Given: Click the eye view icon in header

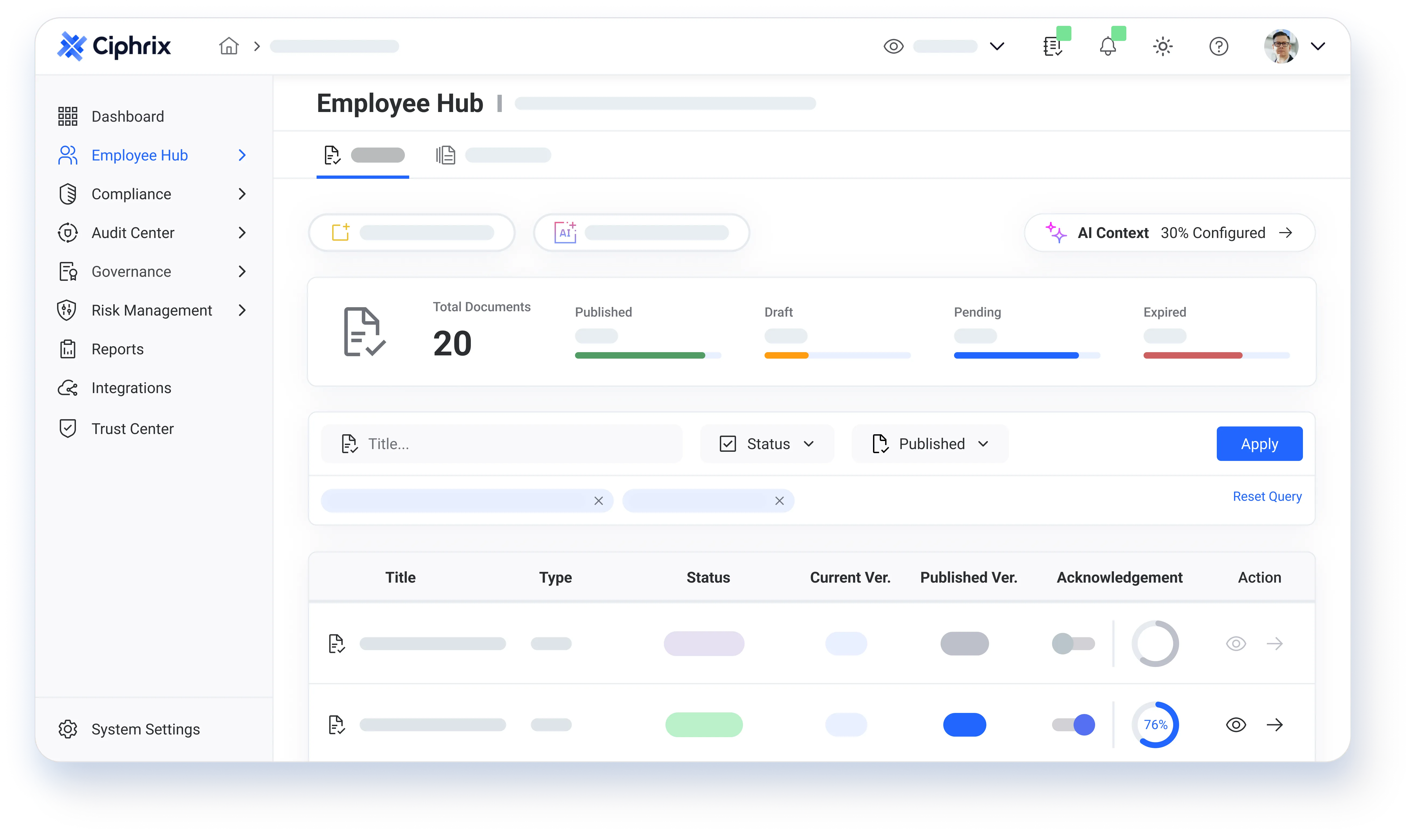Looking at the screenshot, I should [894, 46].
